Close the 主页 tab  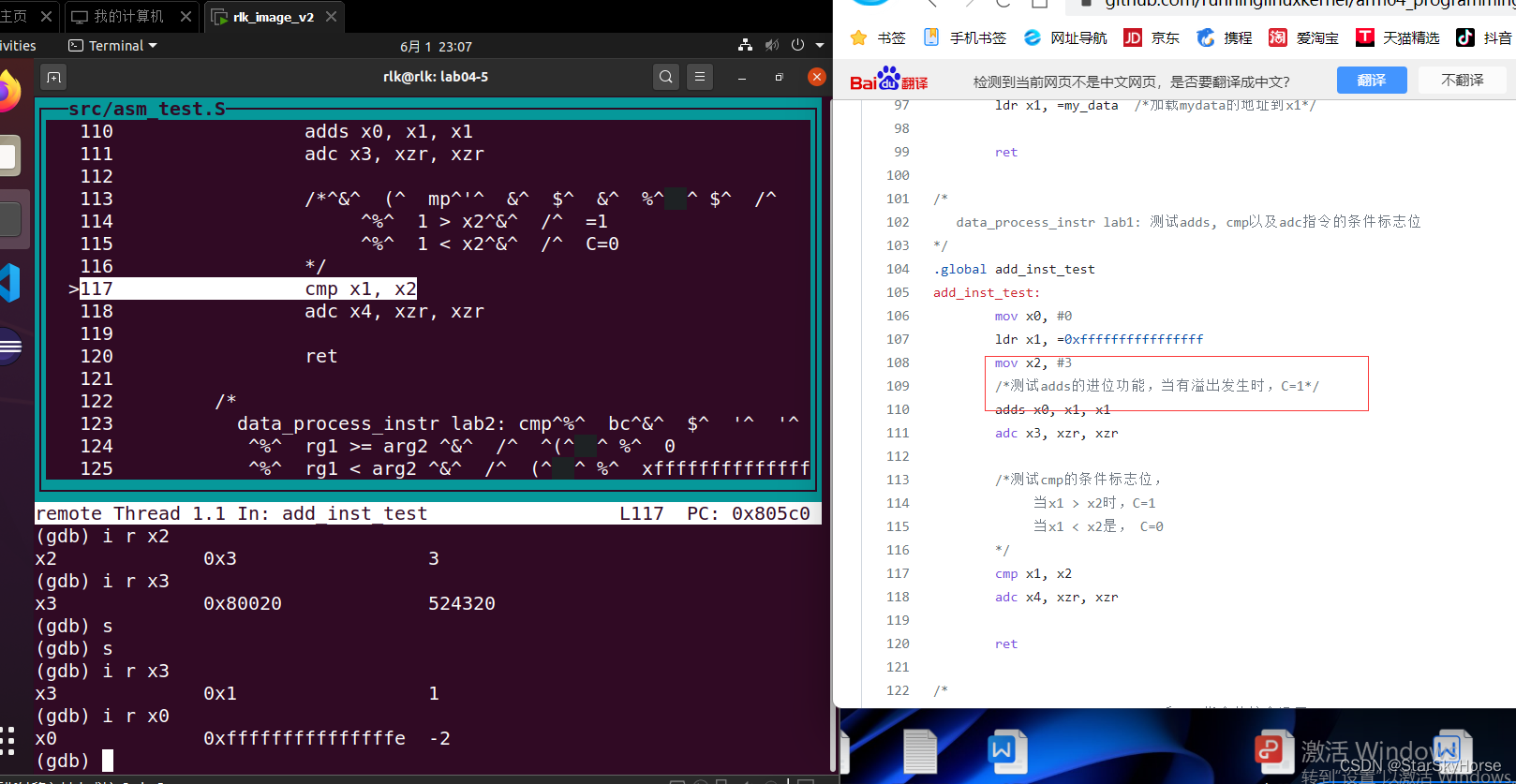pos(46,17)
